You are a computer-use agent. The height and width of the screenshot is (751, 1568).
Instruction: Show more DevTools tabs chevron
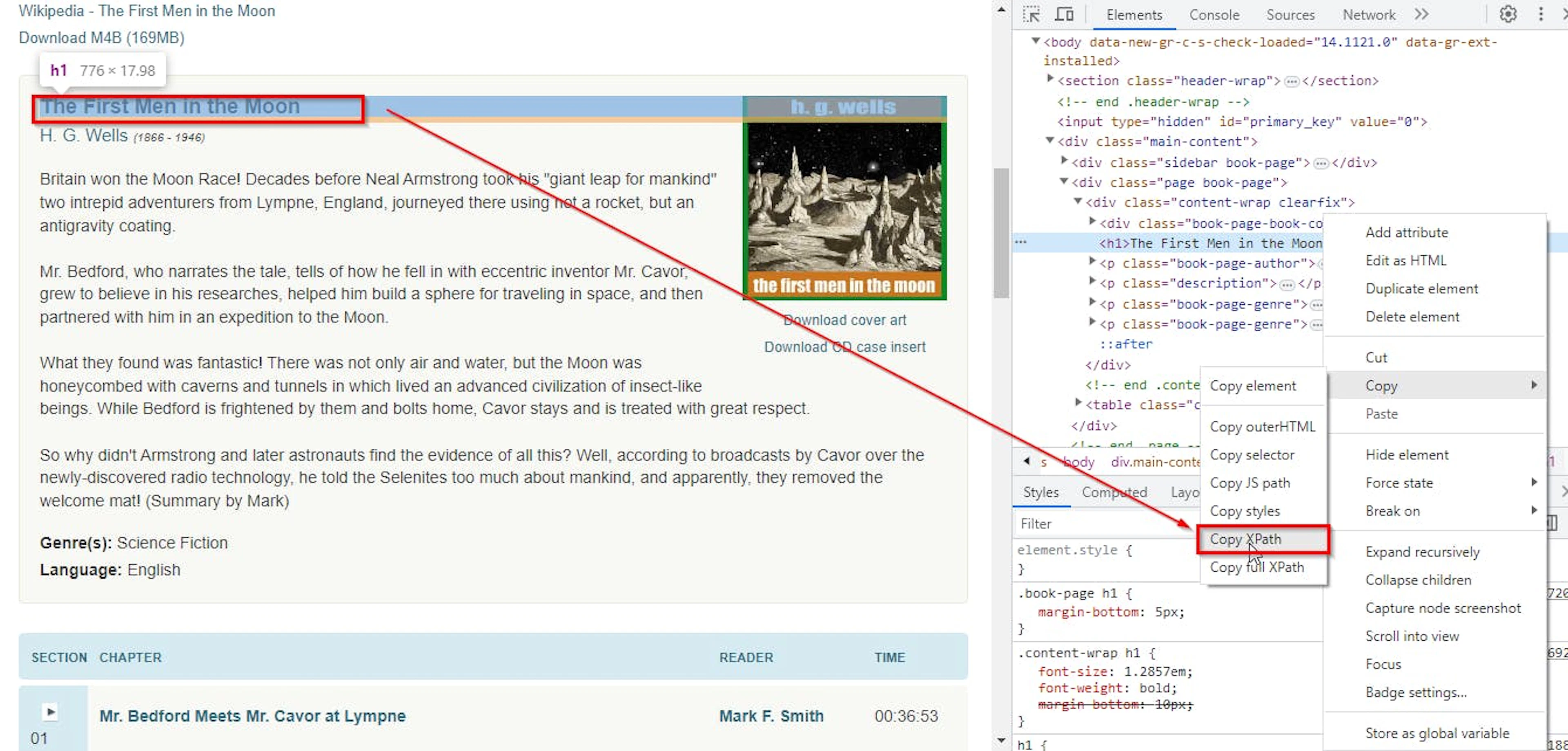pos(1421,14)
